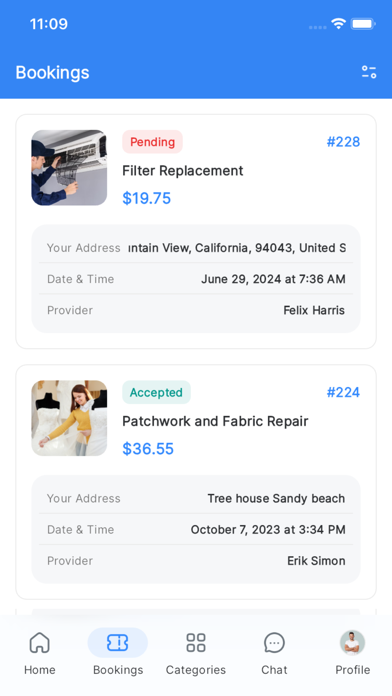Tap the Home icon in bottom bar
The image size is (392, 696).
tap(40, 643)
